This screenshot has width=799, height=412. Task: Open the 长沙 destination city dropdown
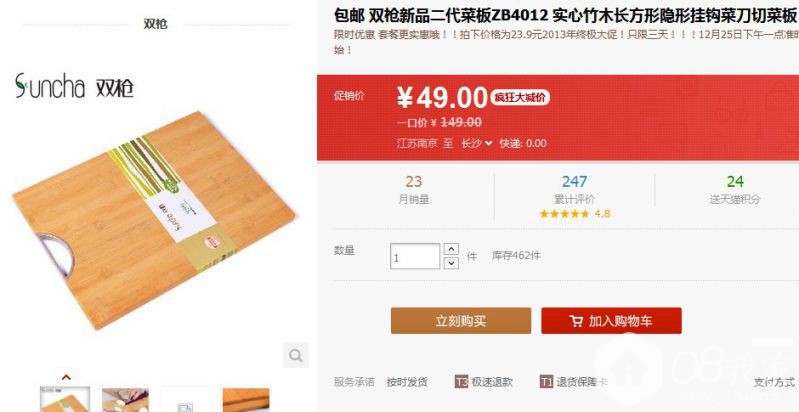(477, 143)
